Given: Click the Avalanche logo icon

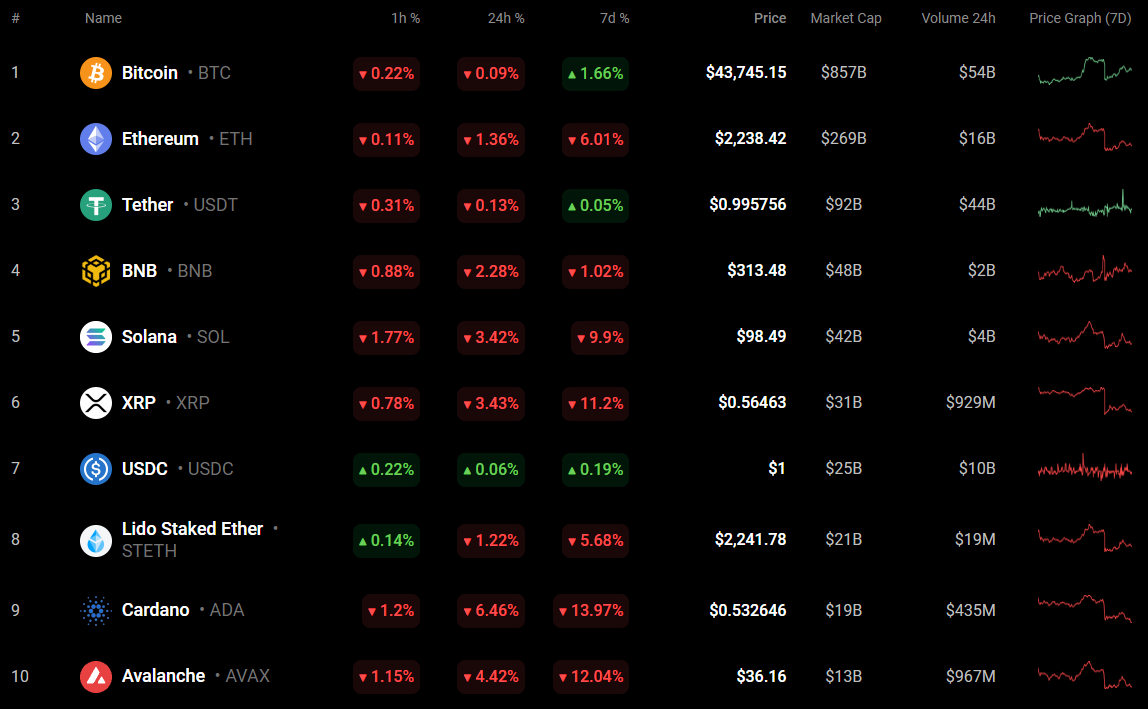Looking at the screenshot, I should [x=96, y=676].
